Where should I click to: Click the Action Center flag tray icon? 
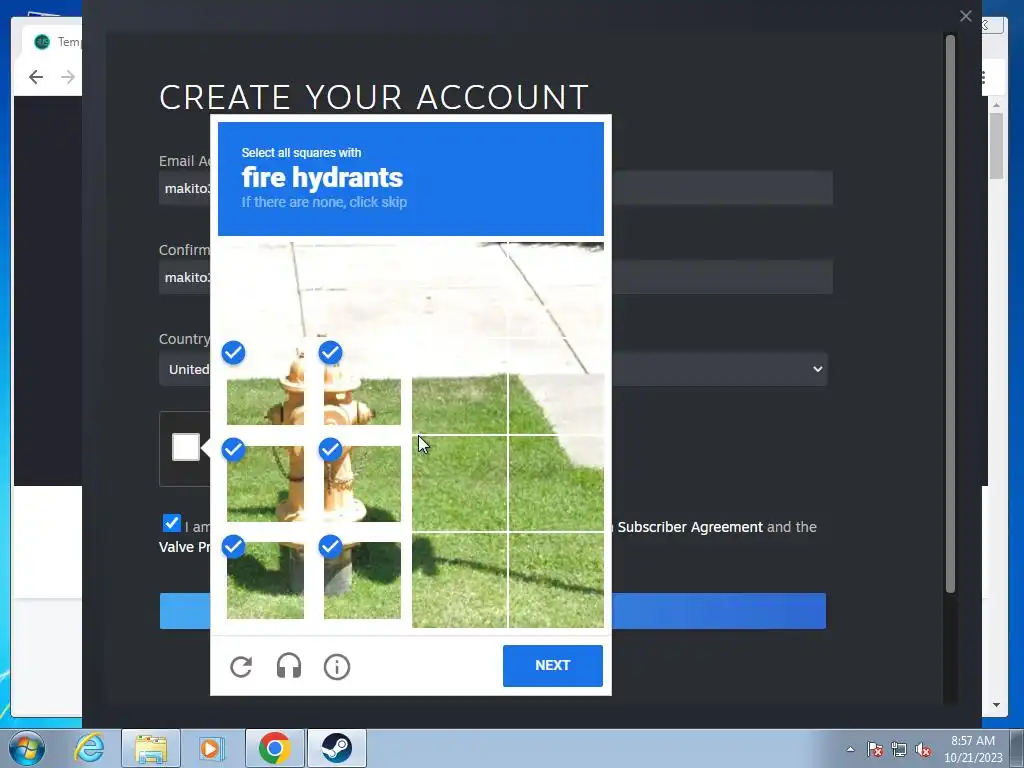pos(874,749)
